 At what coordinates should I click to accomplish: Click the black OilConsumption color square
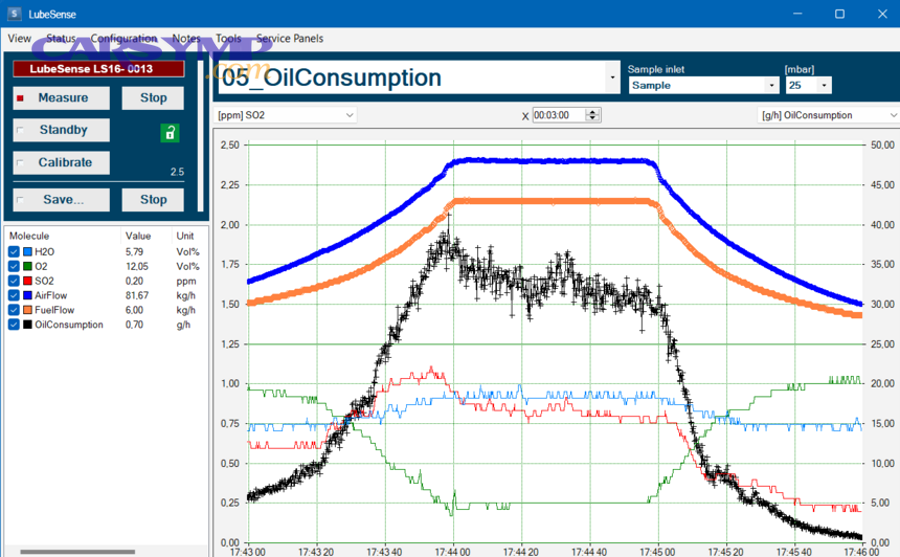pyautogui.click(x=27, y=325)
